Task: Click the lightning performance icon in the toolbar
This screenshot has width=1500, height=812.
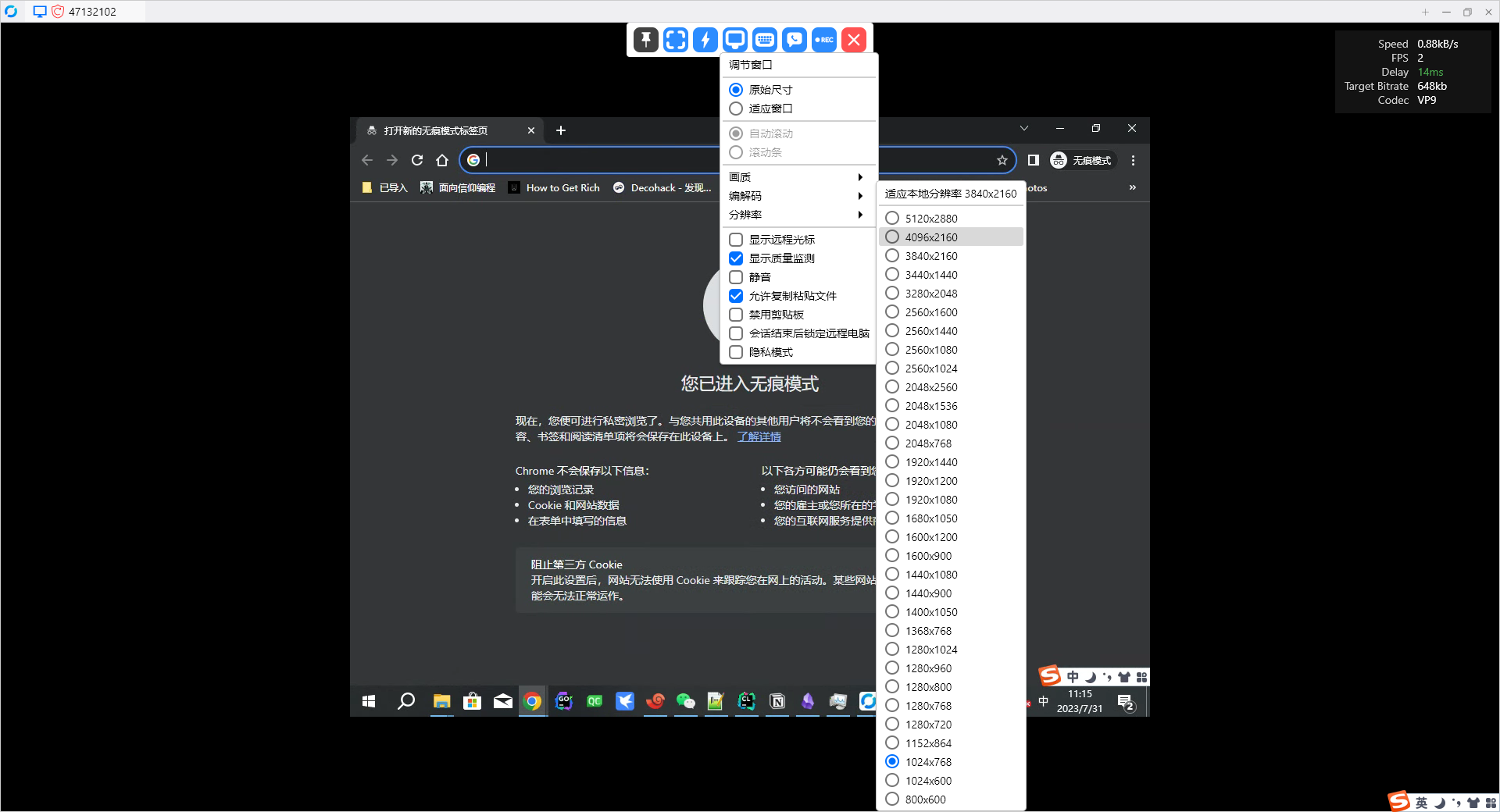Action: (705, 39)
